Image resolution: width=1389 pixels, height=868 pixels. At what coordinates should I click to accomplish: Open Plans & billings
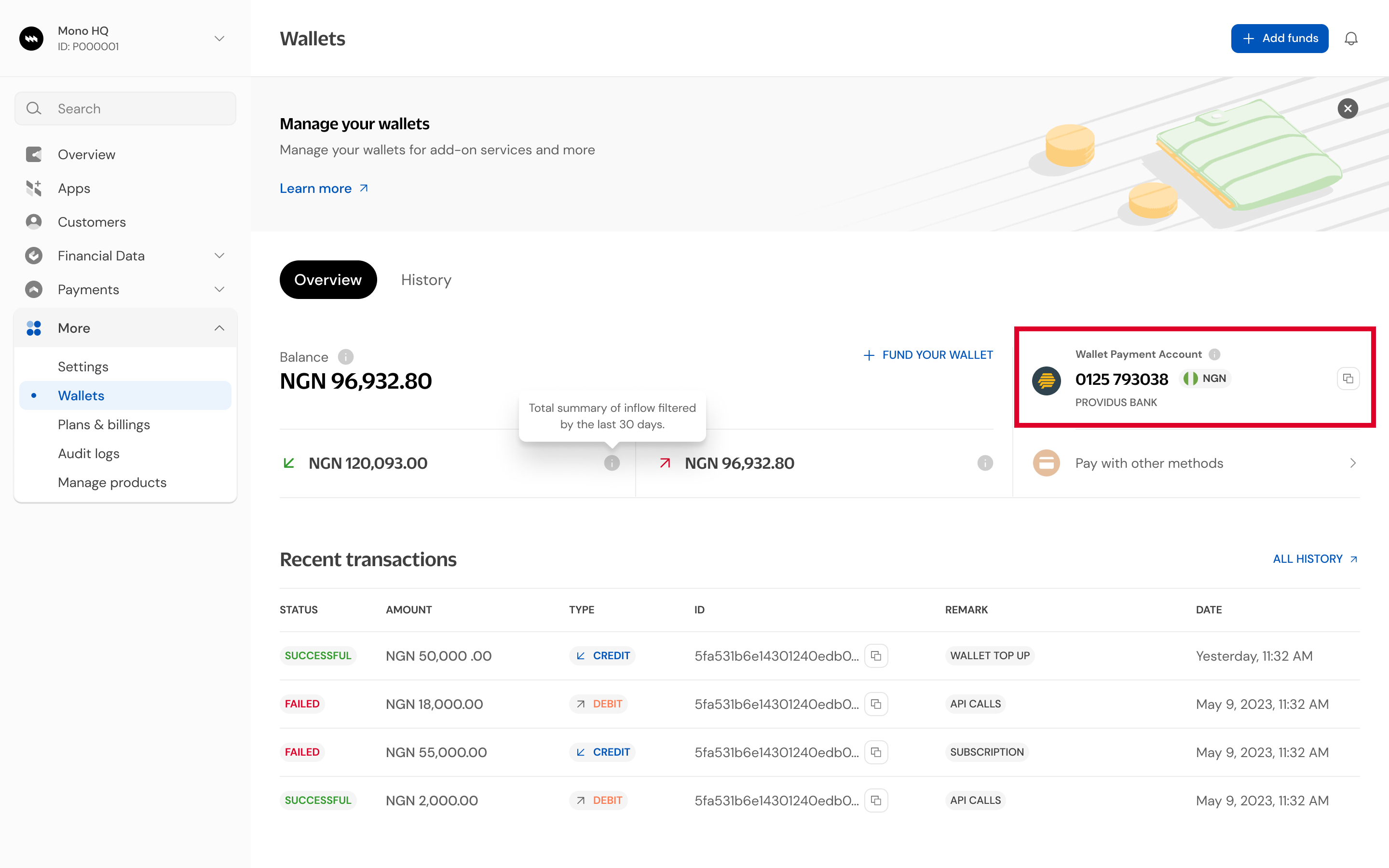pyautogui.click(x=104, y=424)
